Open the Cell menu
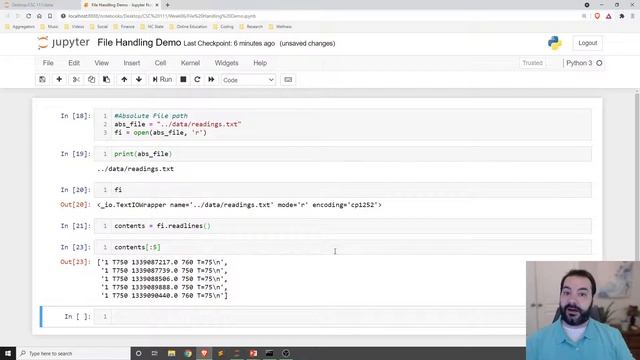Viewport: 640px width, 360px height. (x=160, y=63)
